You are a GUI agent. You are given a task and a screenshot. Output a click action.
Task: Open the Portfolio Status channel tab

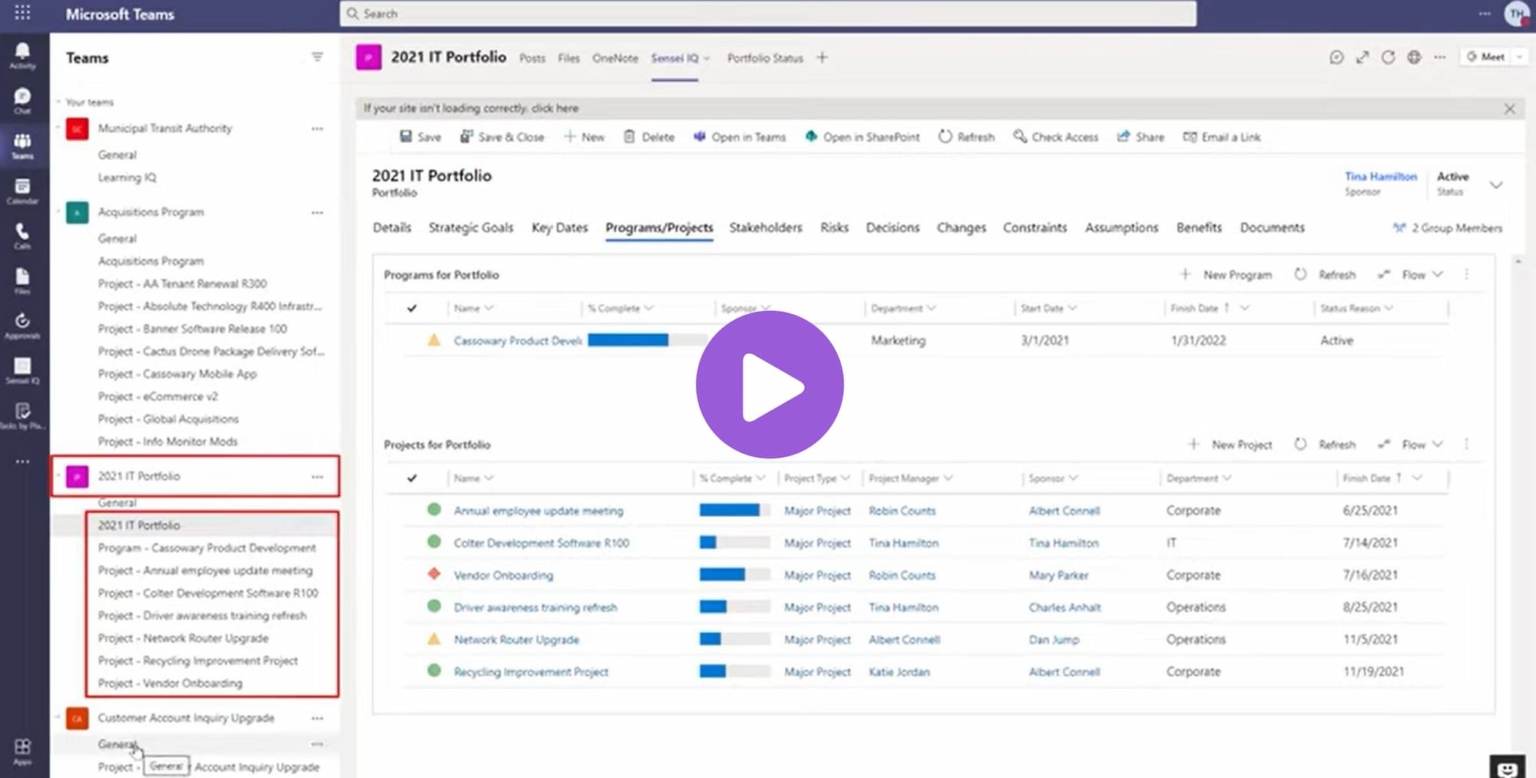765,58
